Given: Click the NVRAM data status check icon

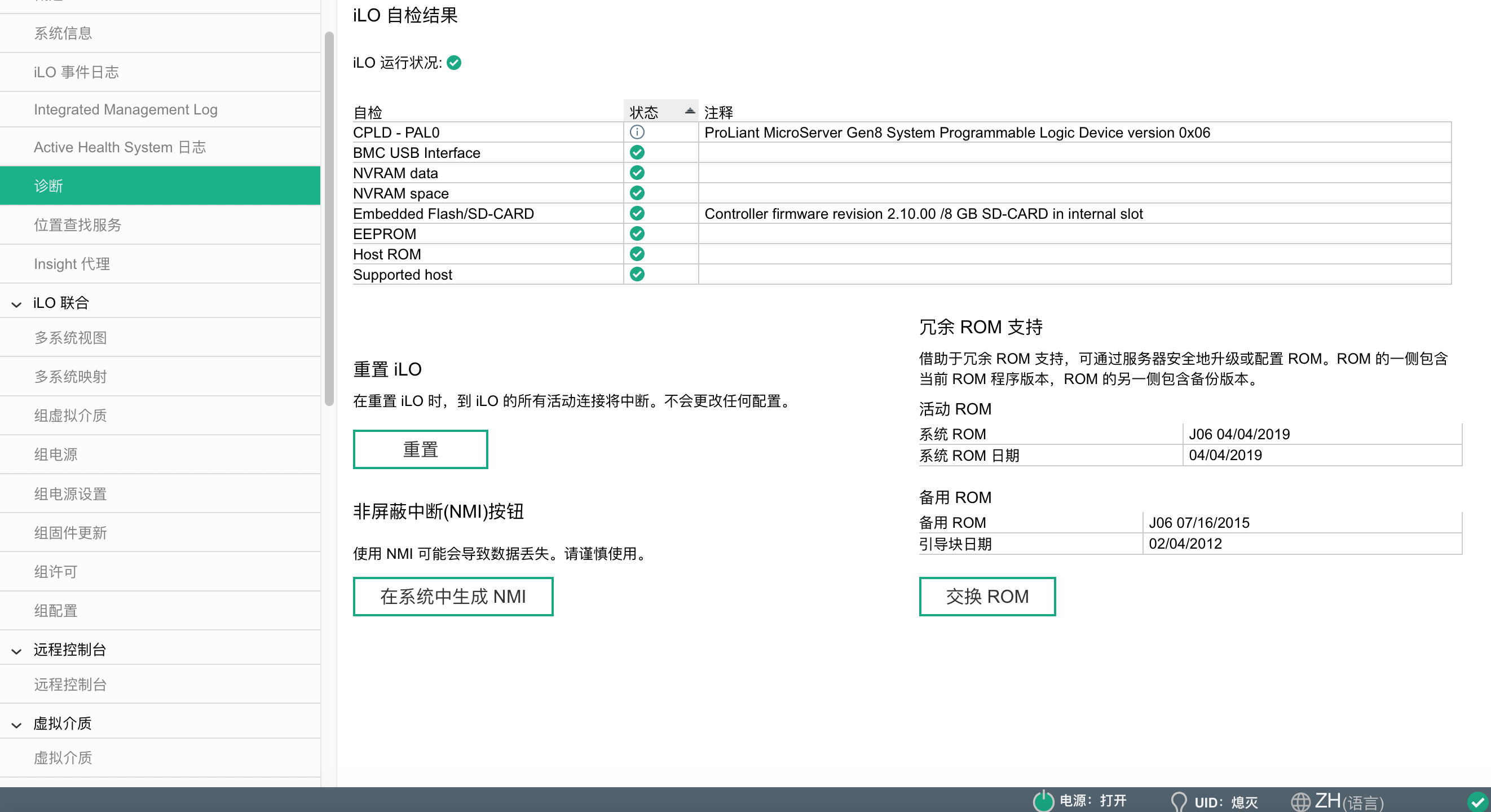Looking at the screenshot, I should tap(637, 173).
